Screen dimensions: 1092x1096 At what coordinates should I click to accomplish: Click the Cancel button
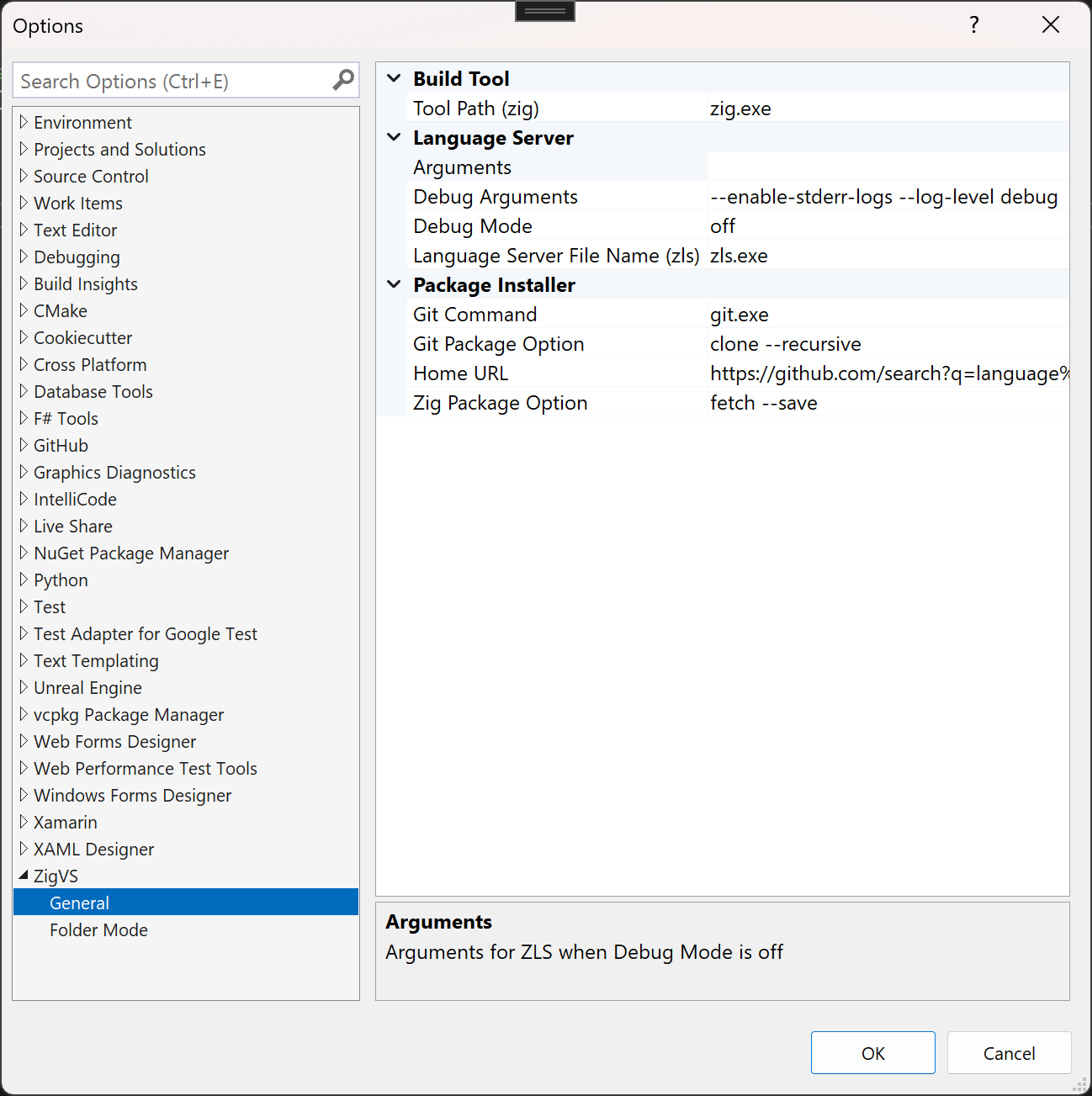coord(1009,1053)
